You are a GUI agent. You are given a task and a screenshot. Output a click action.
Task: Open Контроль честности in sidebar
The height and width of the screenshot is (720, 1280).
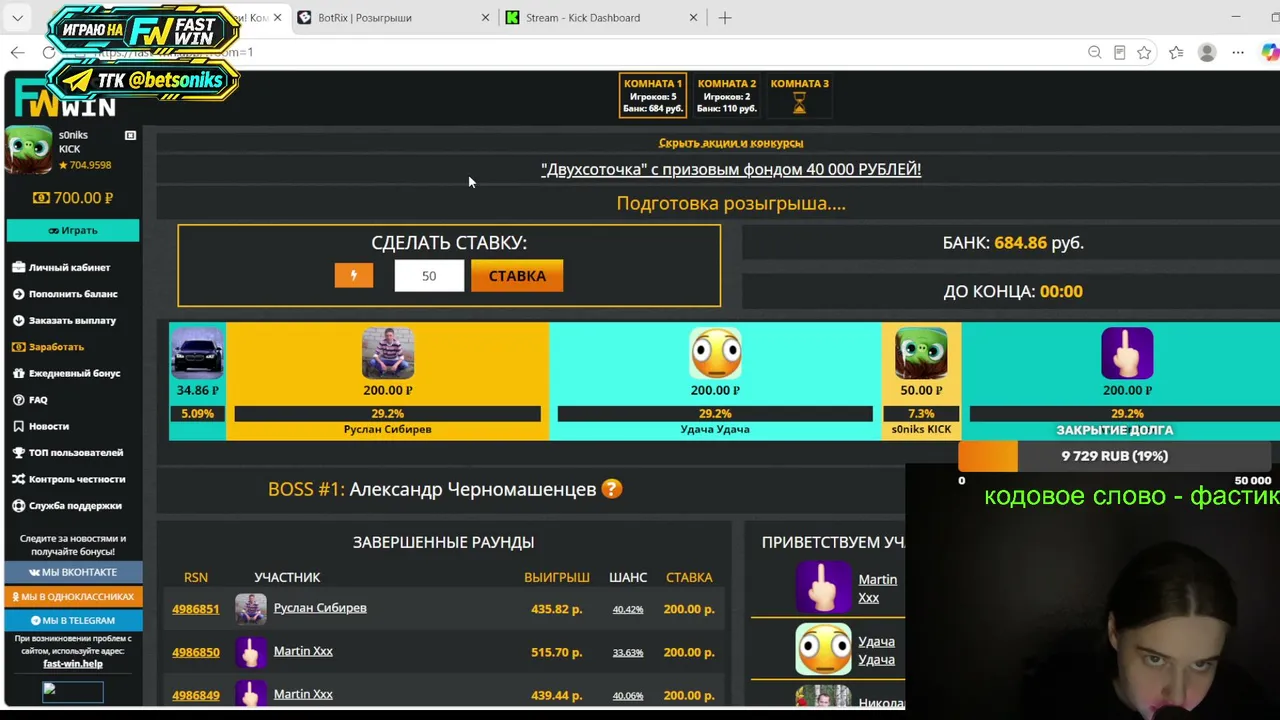pyautogui.click(x=69, y=480)
